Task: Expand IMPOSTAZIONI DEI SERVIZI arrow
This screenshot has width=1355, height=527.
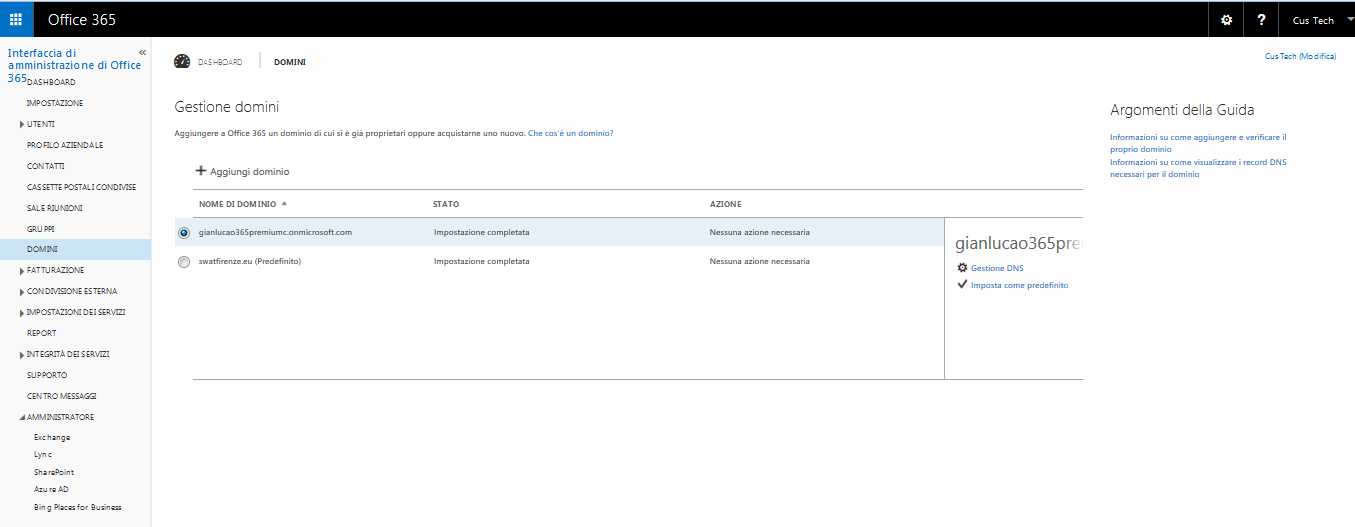Action: pos(22,312)
